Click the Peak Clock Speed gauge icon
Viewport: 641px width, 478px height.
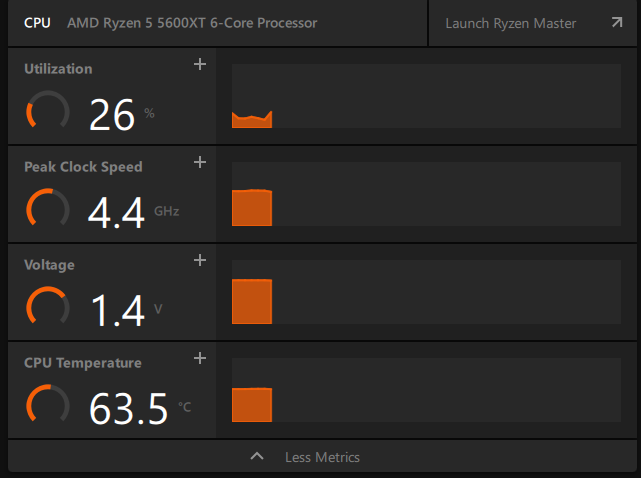point(47,210)
